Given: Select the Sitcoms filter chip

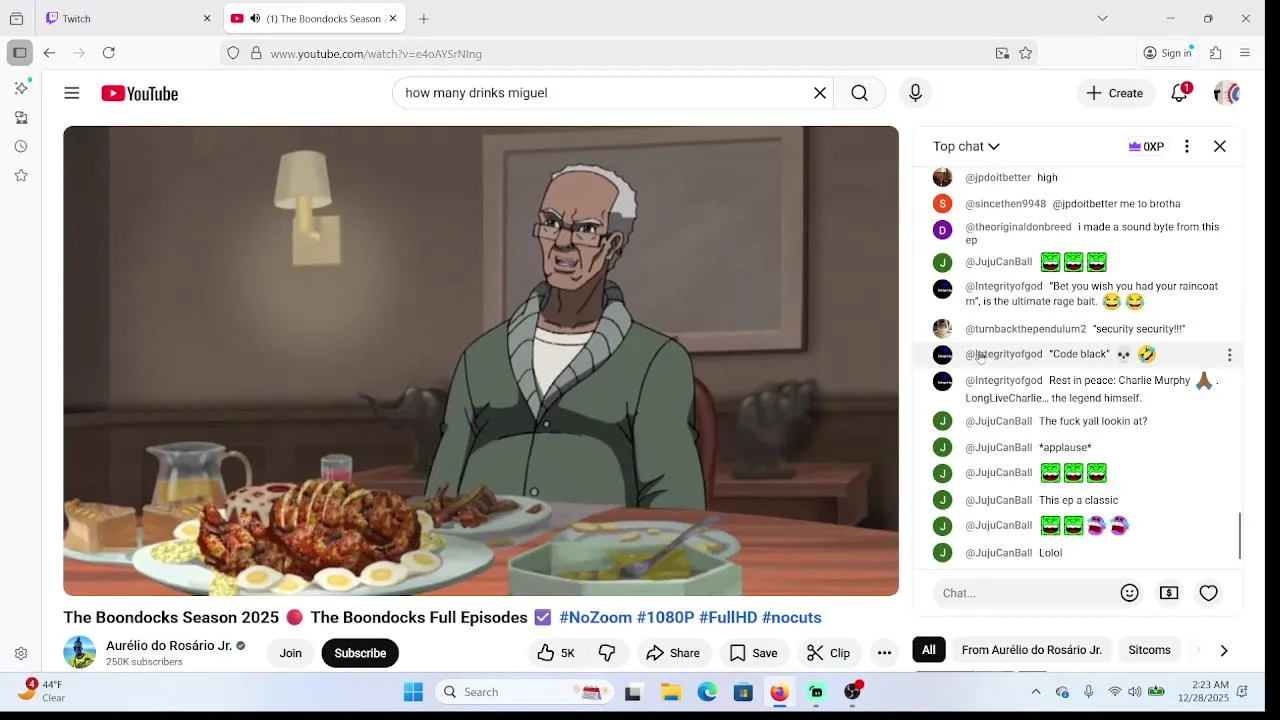Looking at the screenshot, I should coord(1149,650).
